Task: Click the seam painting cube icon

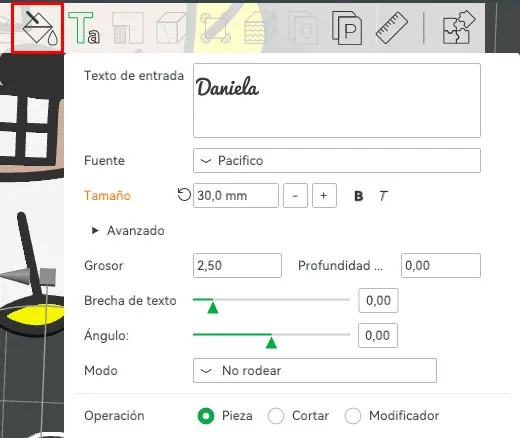Action: click(171, 29)
